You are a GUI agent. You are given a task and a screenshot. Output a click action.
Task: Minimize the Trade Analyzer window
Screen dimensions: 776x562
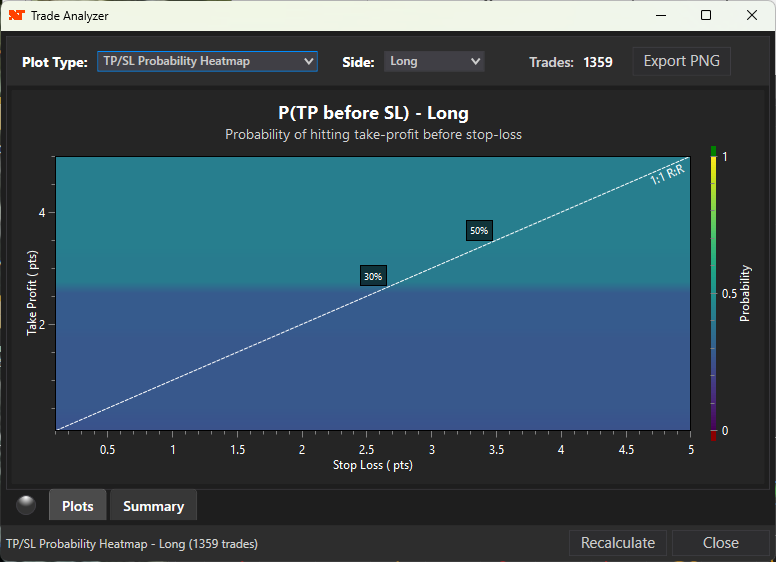(x=660, y=16)
